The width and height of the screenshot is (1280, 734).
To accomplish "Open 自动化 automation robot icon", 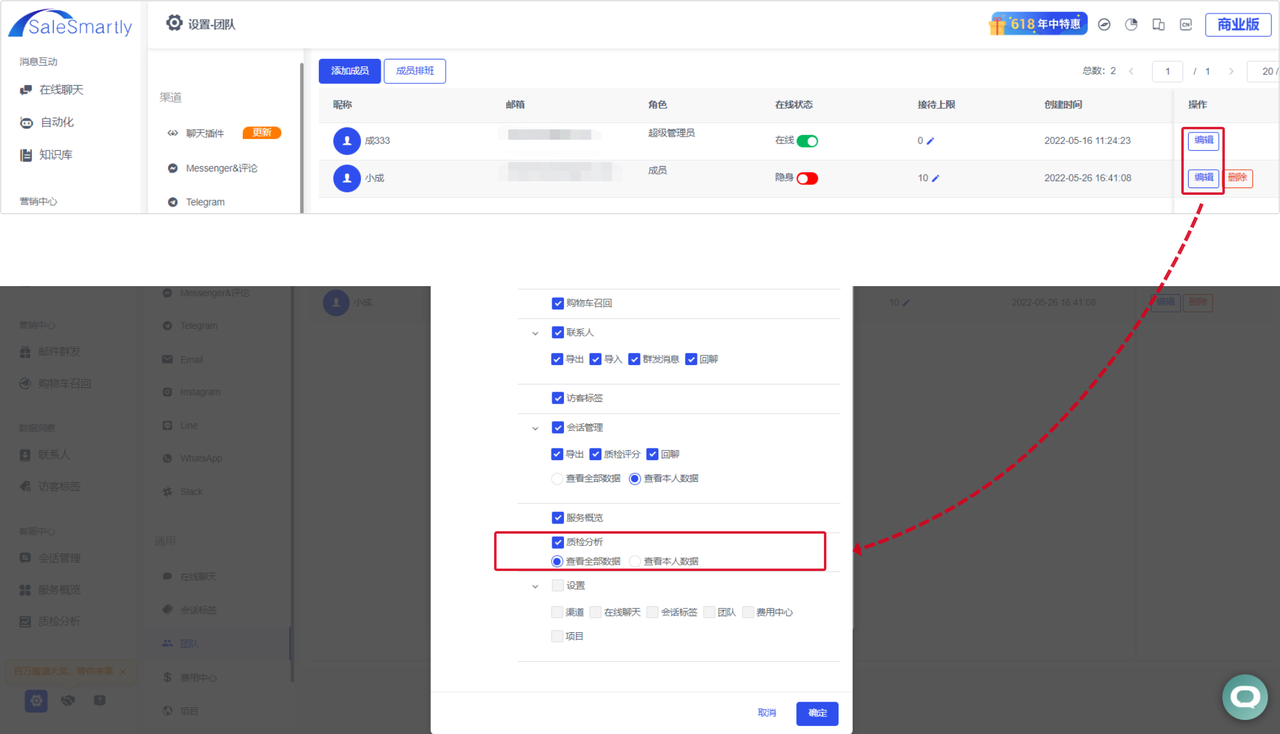I will (26, 122).
